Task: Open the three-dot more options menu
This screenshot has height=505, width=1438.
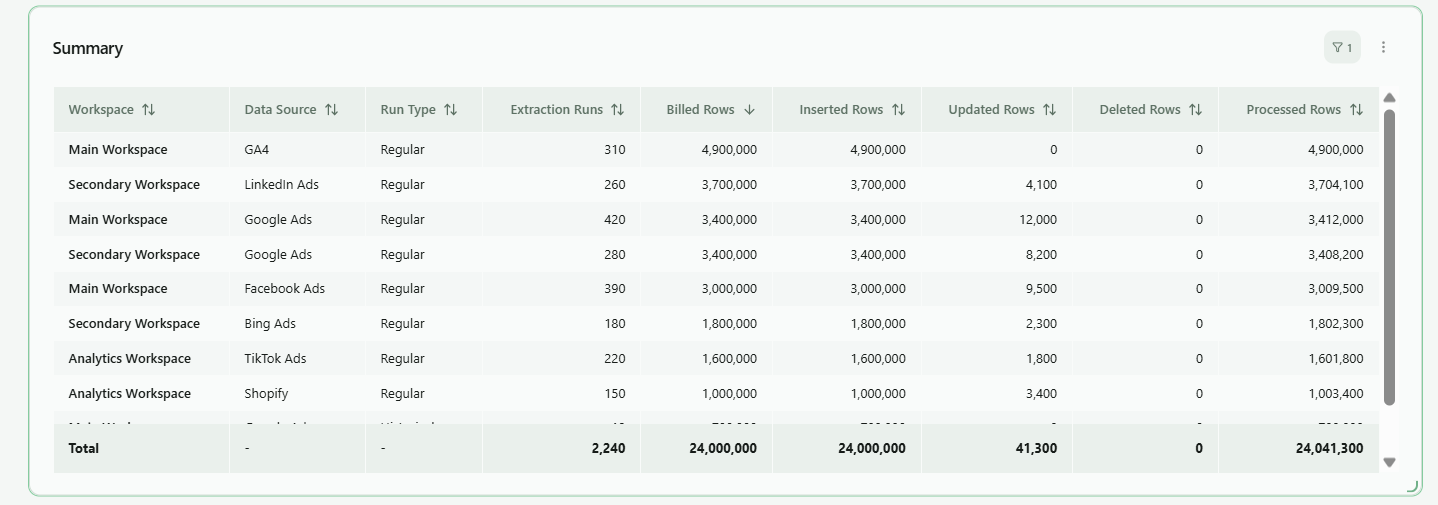Action: 1384,47
